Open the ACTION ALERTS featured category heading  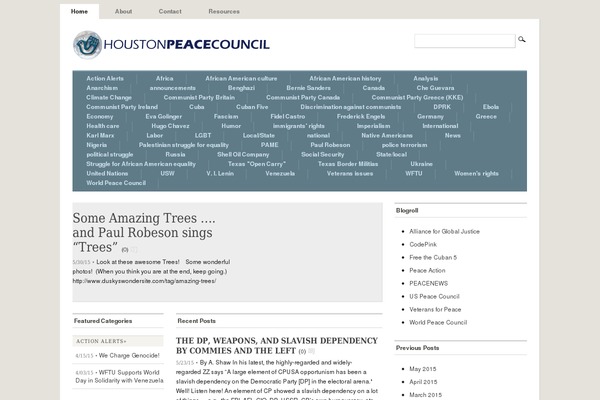click(101, 341)
